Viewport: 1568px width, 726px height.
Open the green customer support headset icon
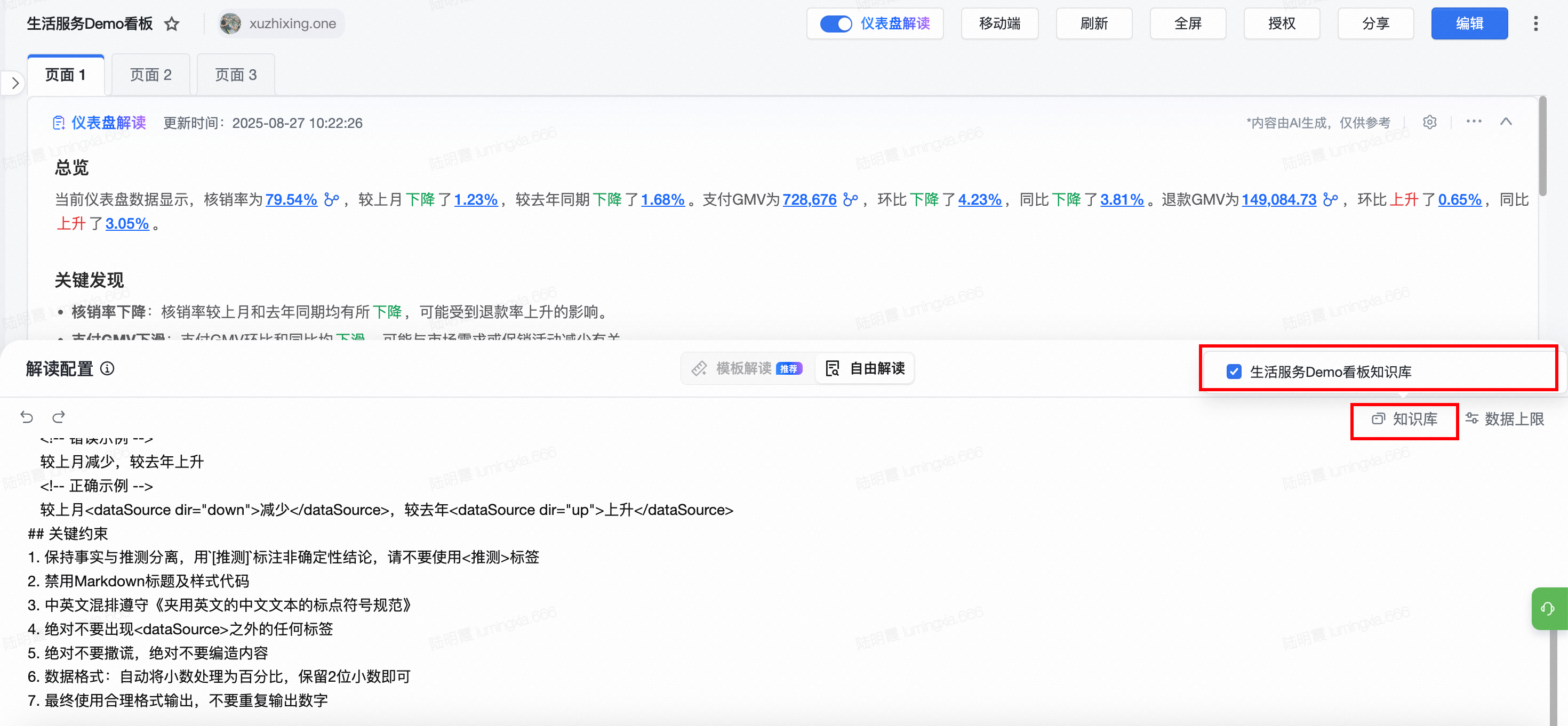(1547, 608)
